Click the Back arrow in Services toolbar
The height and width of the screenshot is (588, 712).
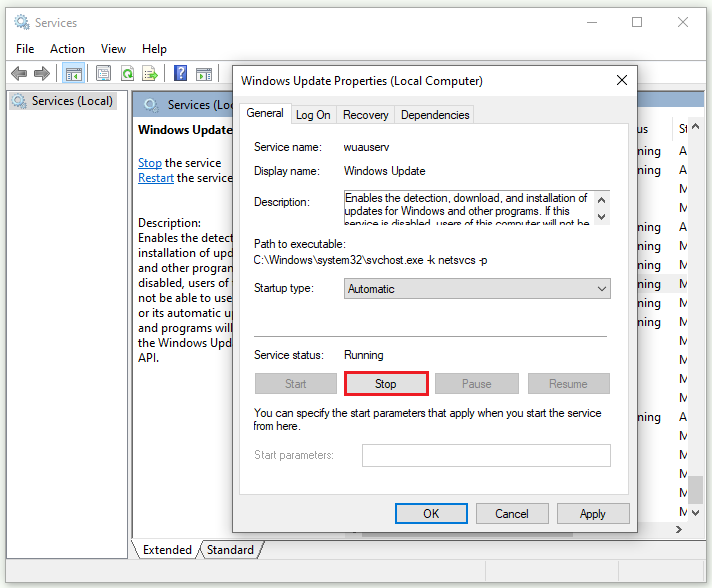tap(19, 73)
